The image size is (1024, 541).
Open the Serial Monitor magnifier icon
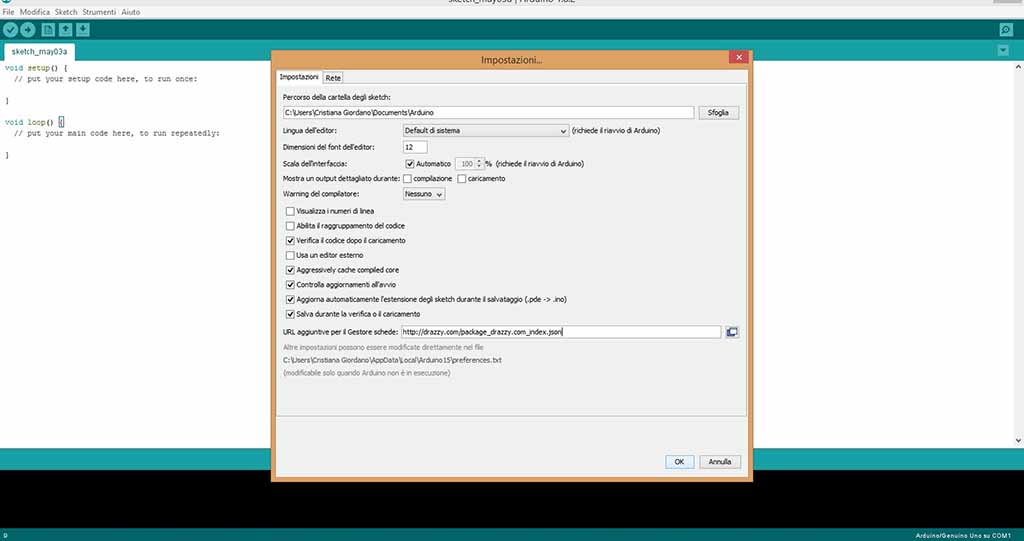(x=1006, y=30)
